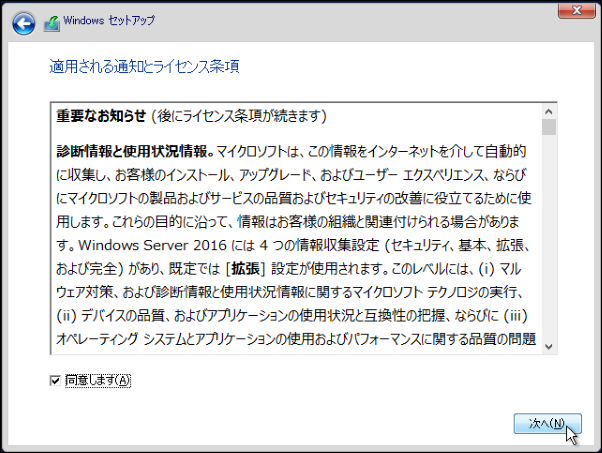Click the bold 重要なお知らせ heading
Image resolution: width=602 pixels, height=453 pixels.
click(x=101, y=117)
